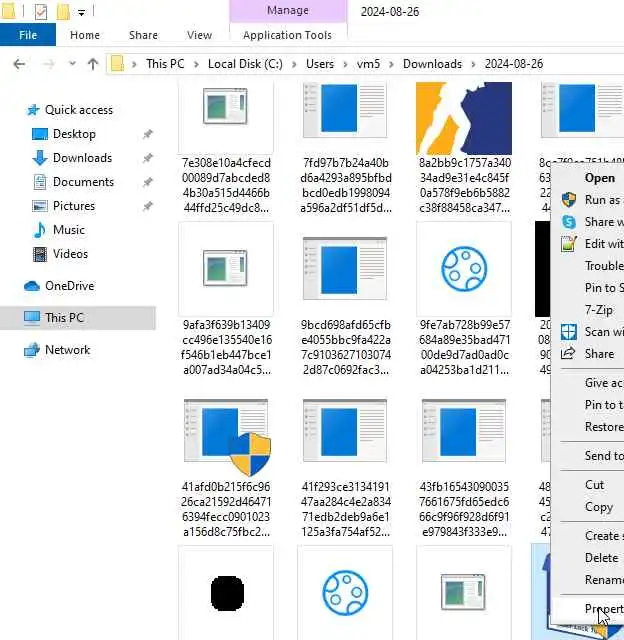Select the shielded 41afd0b215f6c96 file
624x640 pixels.
click(x=227, y=437)
